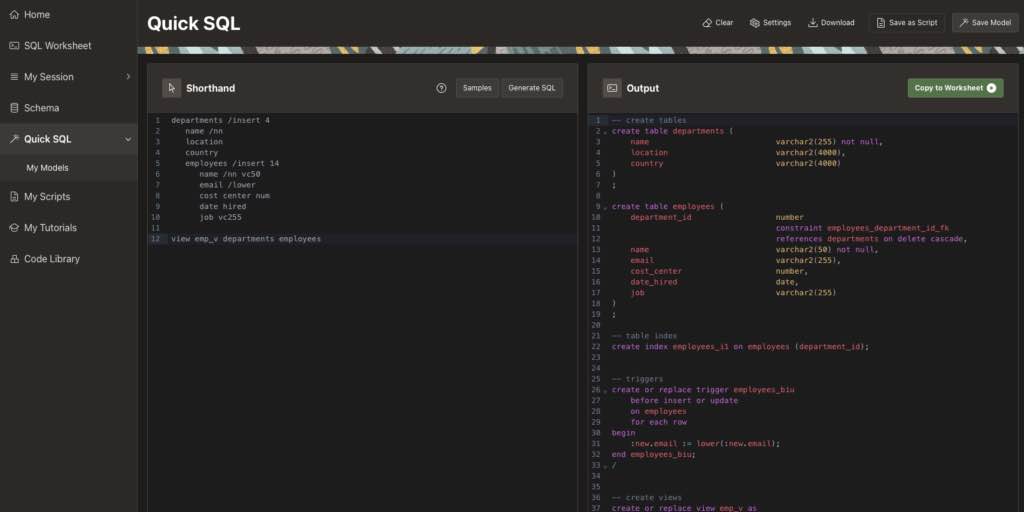This screenshot has width=1024, height=512.
Task: Download the generated SQL
Action: [x=831, y=23]
